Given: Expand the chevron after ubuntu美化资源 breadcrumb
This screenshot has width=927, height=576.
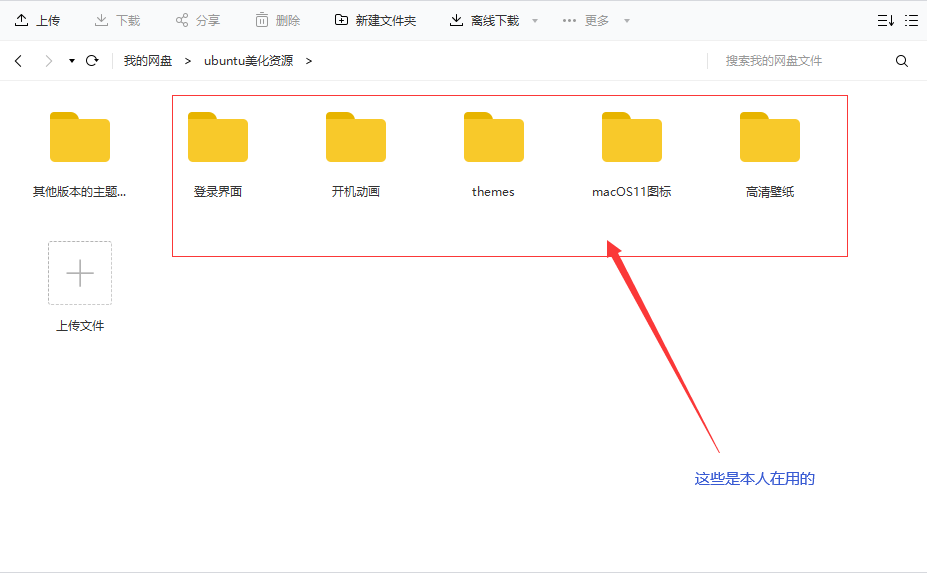Looking at the screenshot, I should (309, 61).
